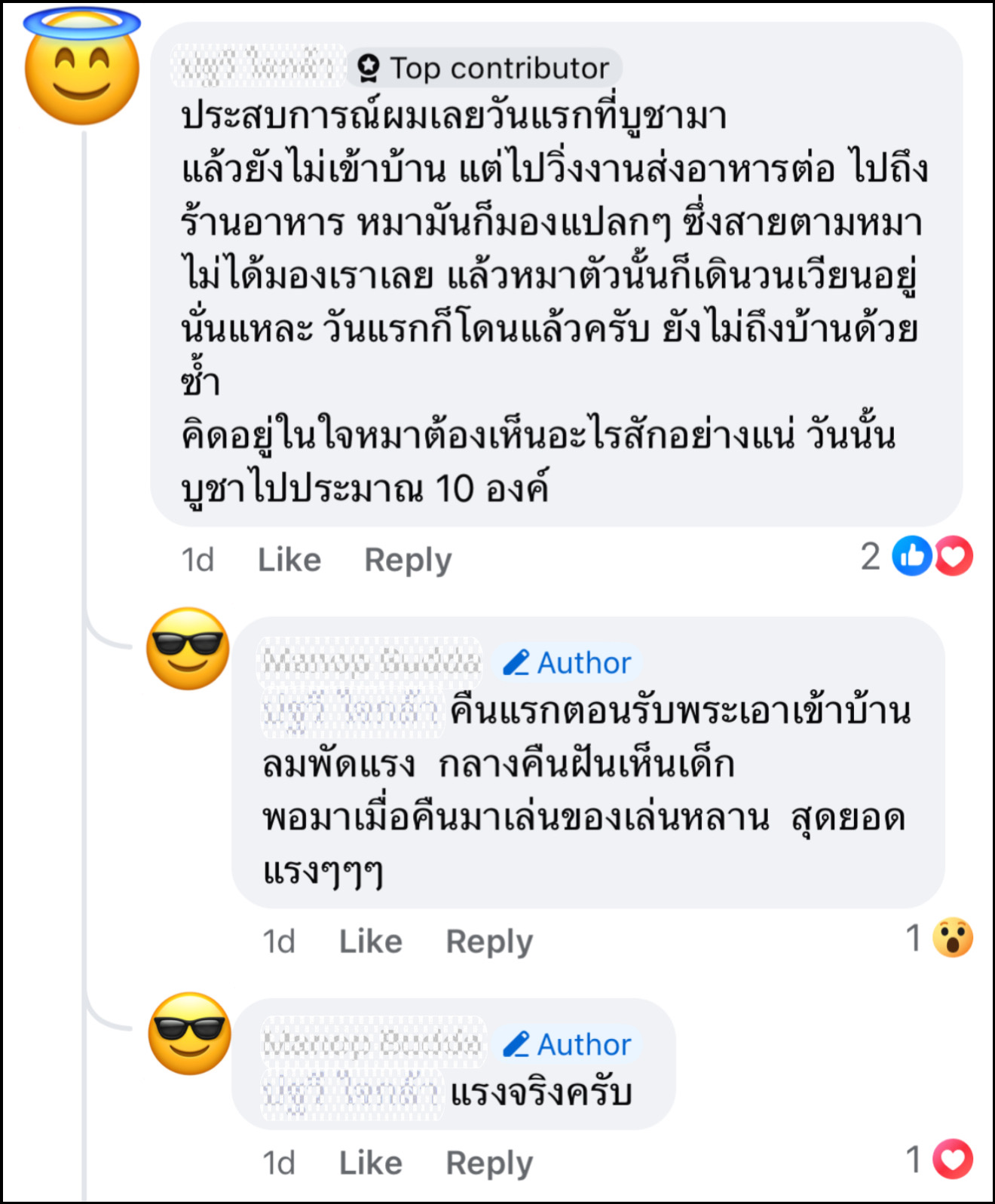This screenshot has height=1204, width=995.
Task: Like the last reply "แรงจริงครับ"
Action: tap(370, 1163)
